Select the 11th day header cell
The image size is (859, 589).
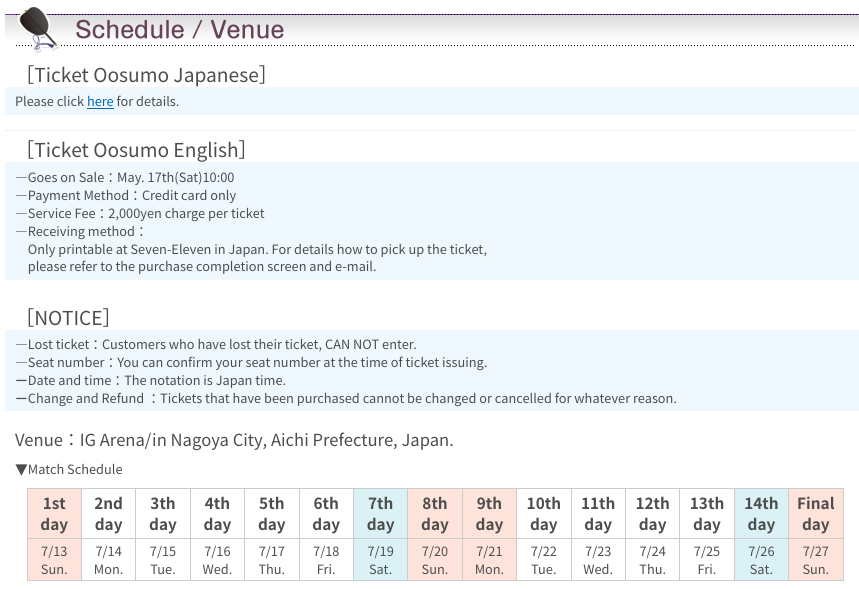[598, 514]
